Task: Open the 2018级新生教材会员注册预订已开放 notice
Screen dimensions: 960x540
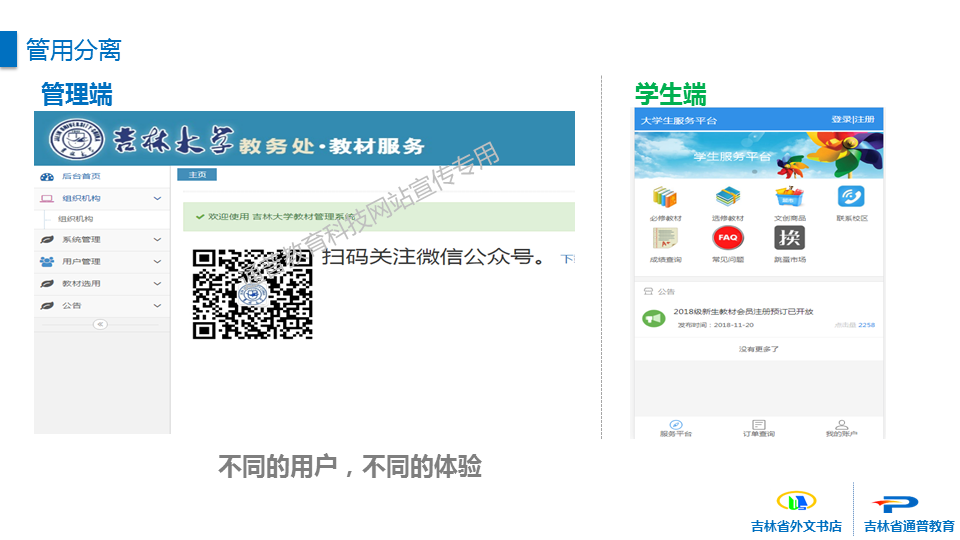Action: tap(743, 312)
